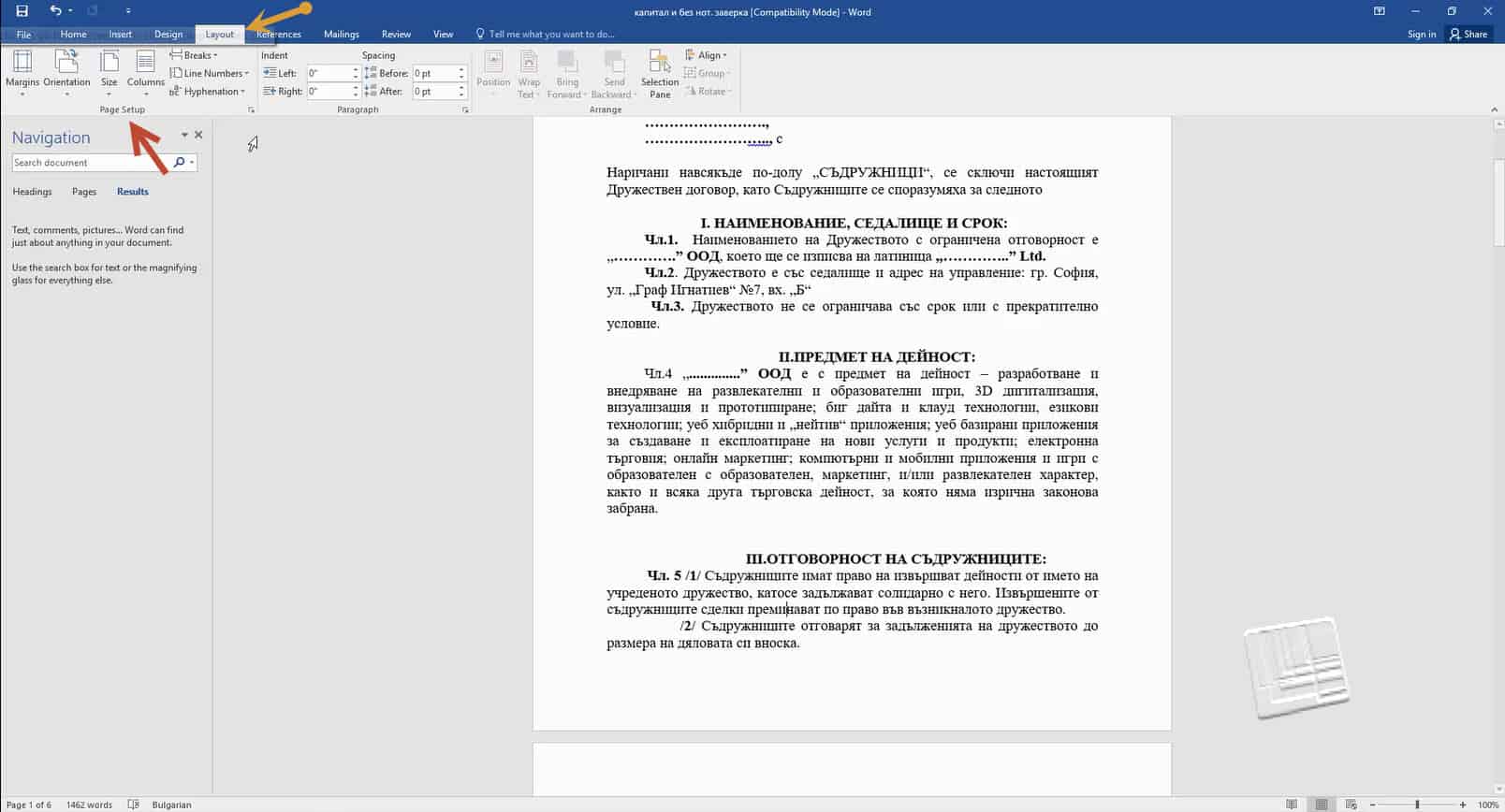Select the Results tab in Navigation

(133, 192)
